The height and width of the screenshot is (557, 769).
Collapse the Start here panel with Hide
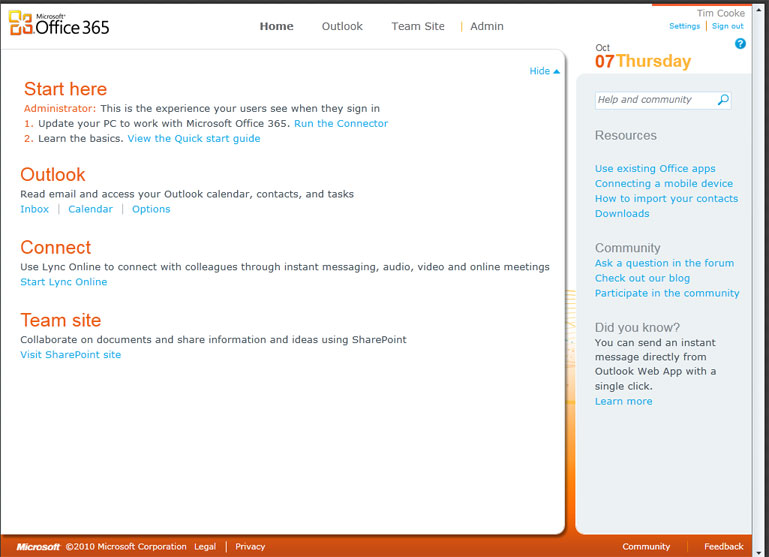coord(544,71)
